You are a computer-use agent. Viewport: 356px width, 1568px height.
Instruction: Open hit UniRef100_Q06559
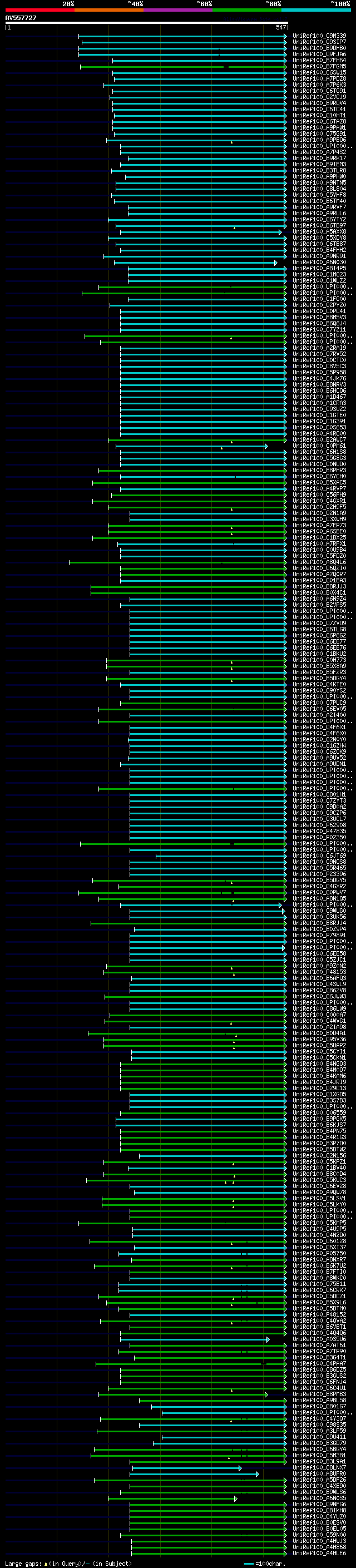[319, 1112]
